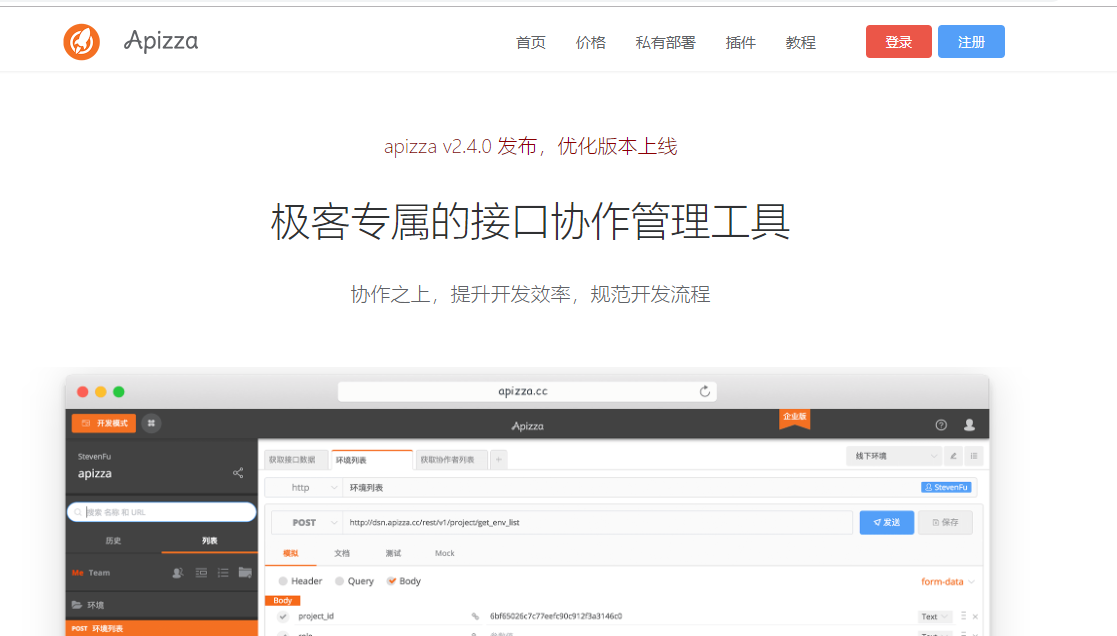Click the red close dot of mock window

coord(83,392)
